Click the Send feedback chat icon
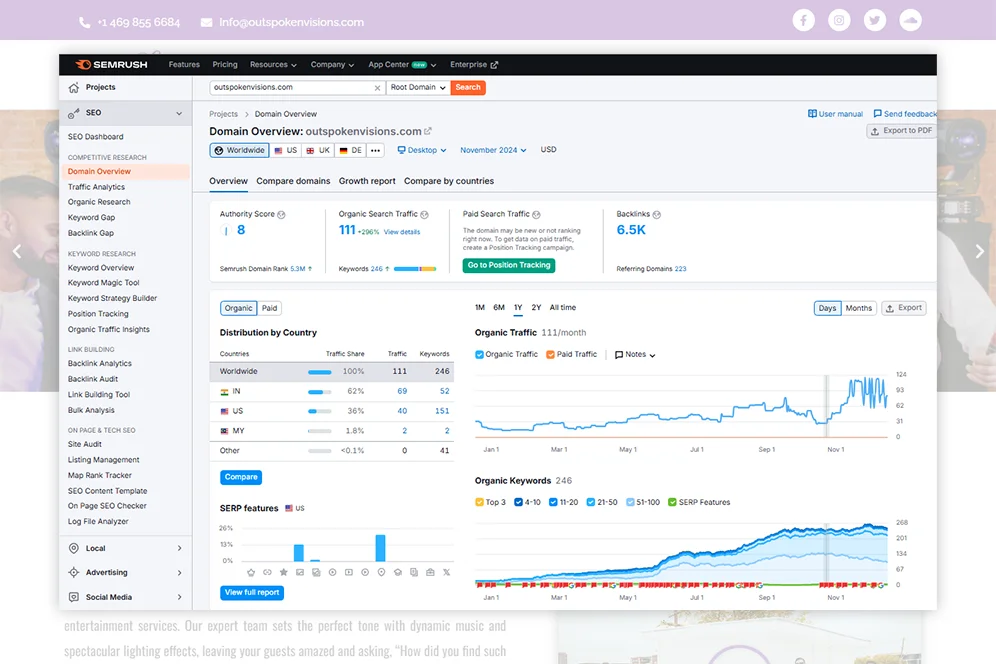The width and height of the screenshot is (996, 664). (877, 114)
